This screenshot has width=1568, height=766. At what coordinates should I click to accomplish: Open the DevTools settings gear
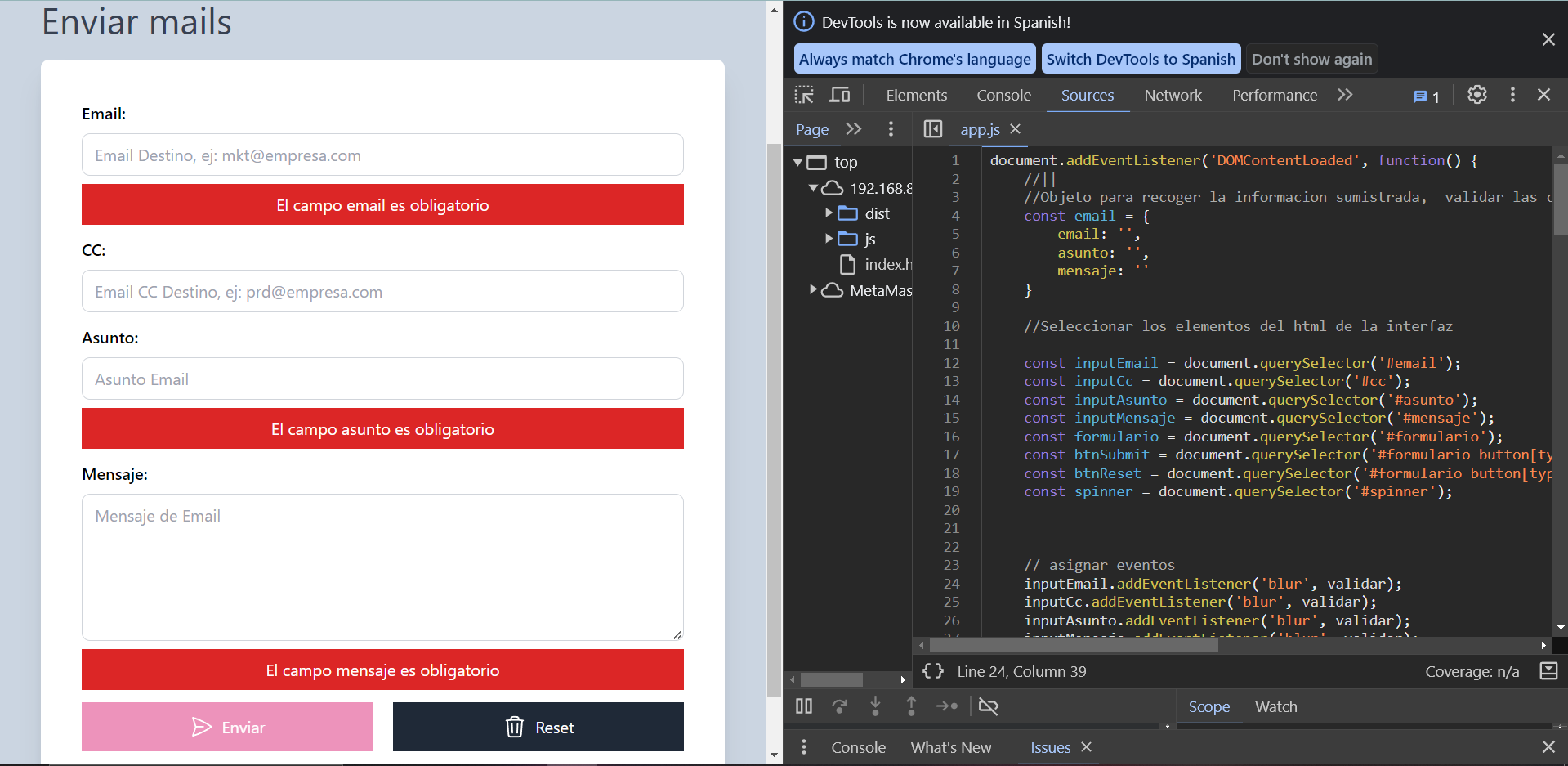pos(1476,95)
